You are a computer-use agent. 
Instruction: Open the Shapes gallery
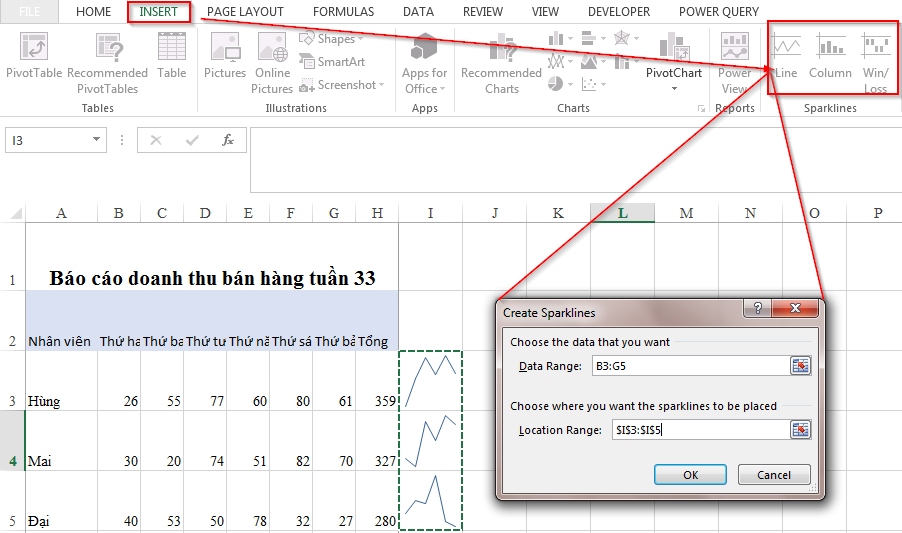point(331,39)
